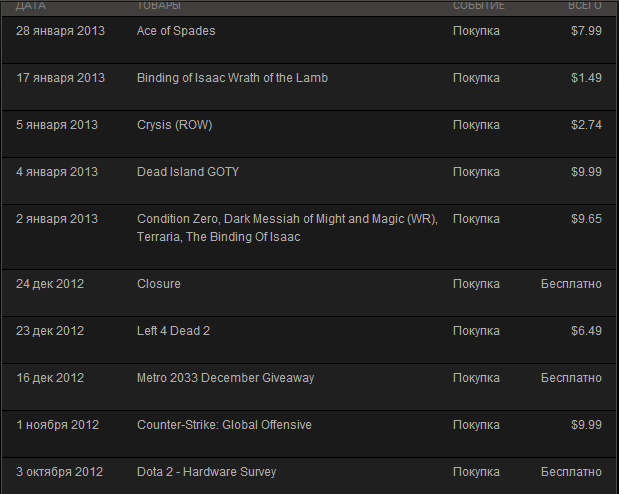Open the Condition Zero bundle purchase

click(309, 237)
